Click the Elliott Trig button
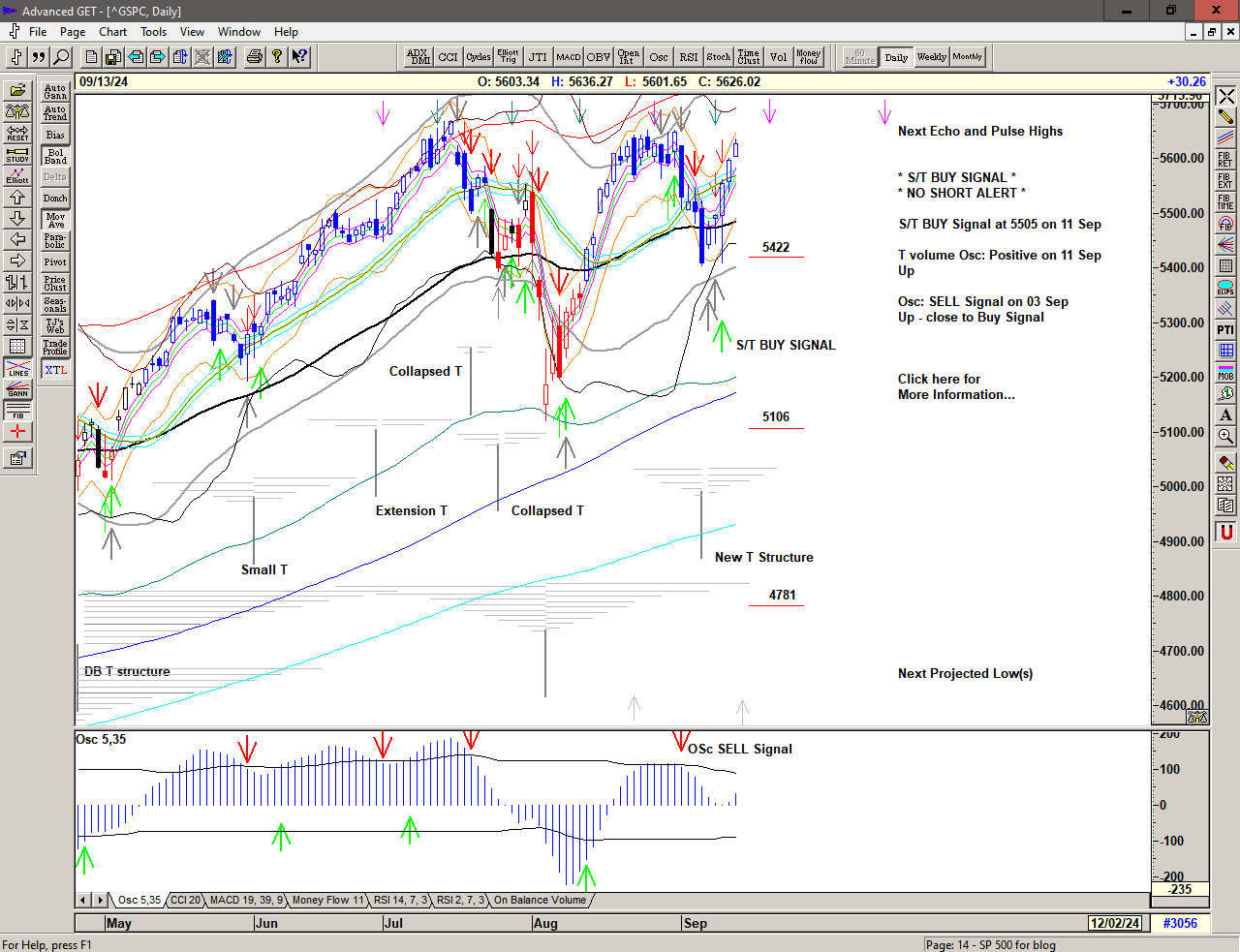The image size is (1240, 952). [508, 57]
